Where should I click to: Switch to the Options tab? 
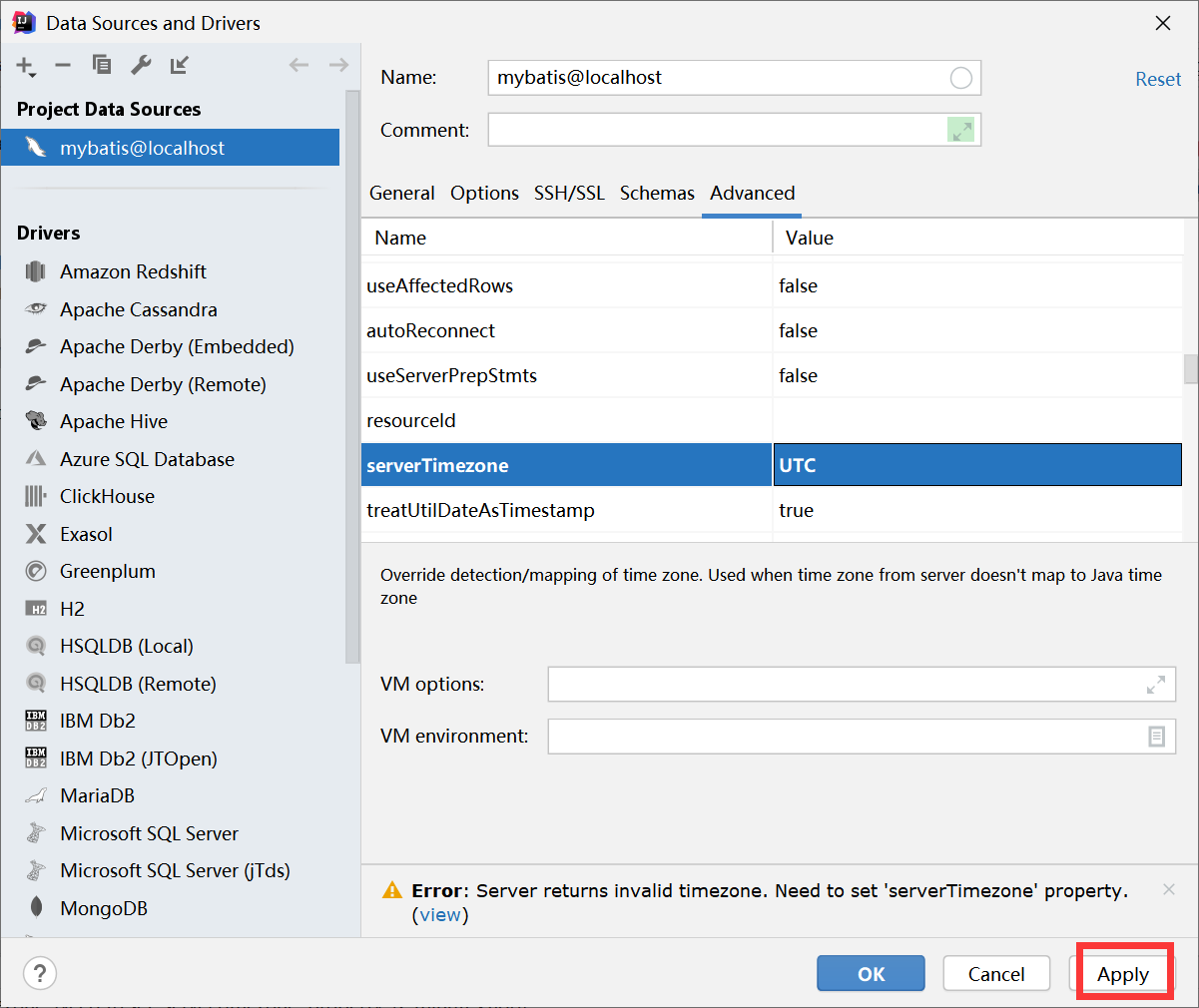(x=484, y=193)
